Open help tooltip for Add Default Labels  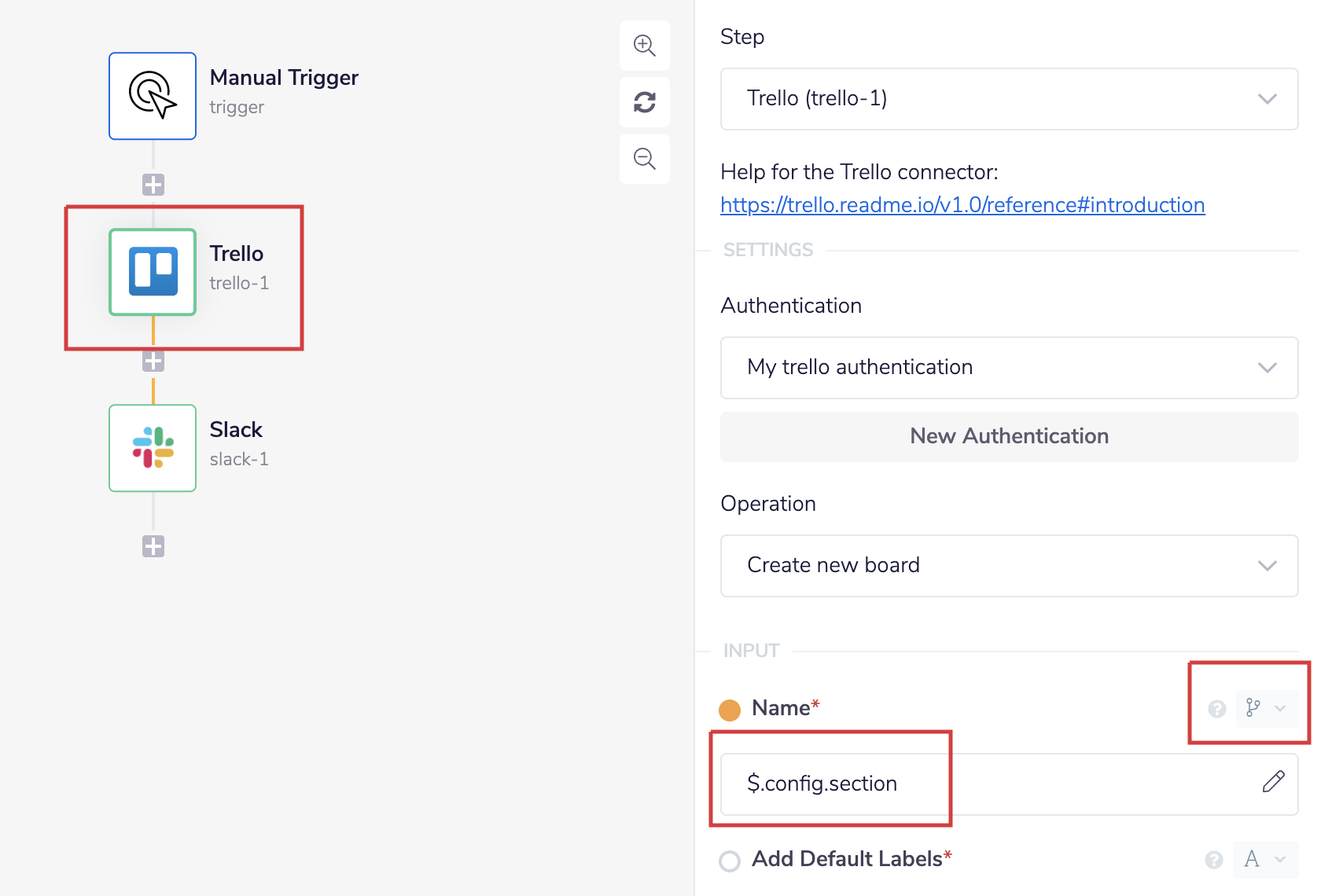click(1214, 860)
